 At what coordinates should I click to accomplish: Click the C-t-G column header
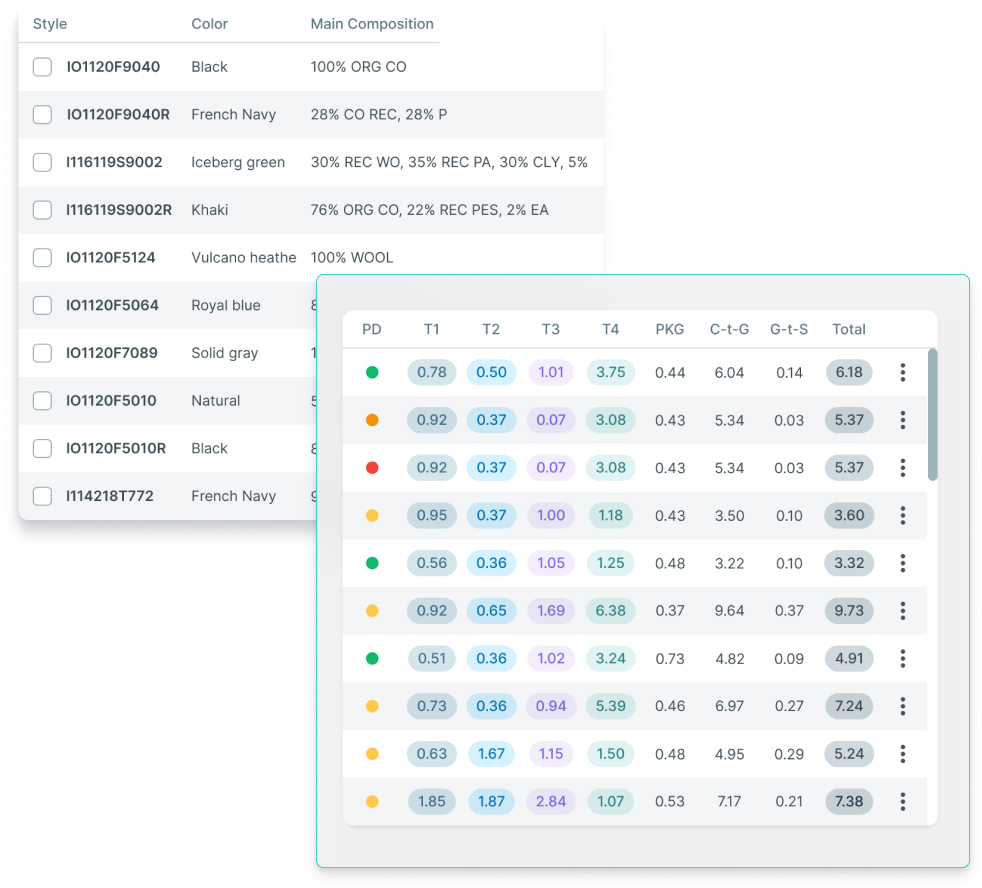(x=729, y=329)
